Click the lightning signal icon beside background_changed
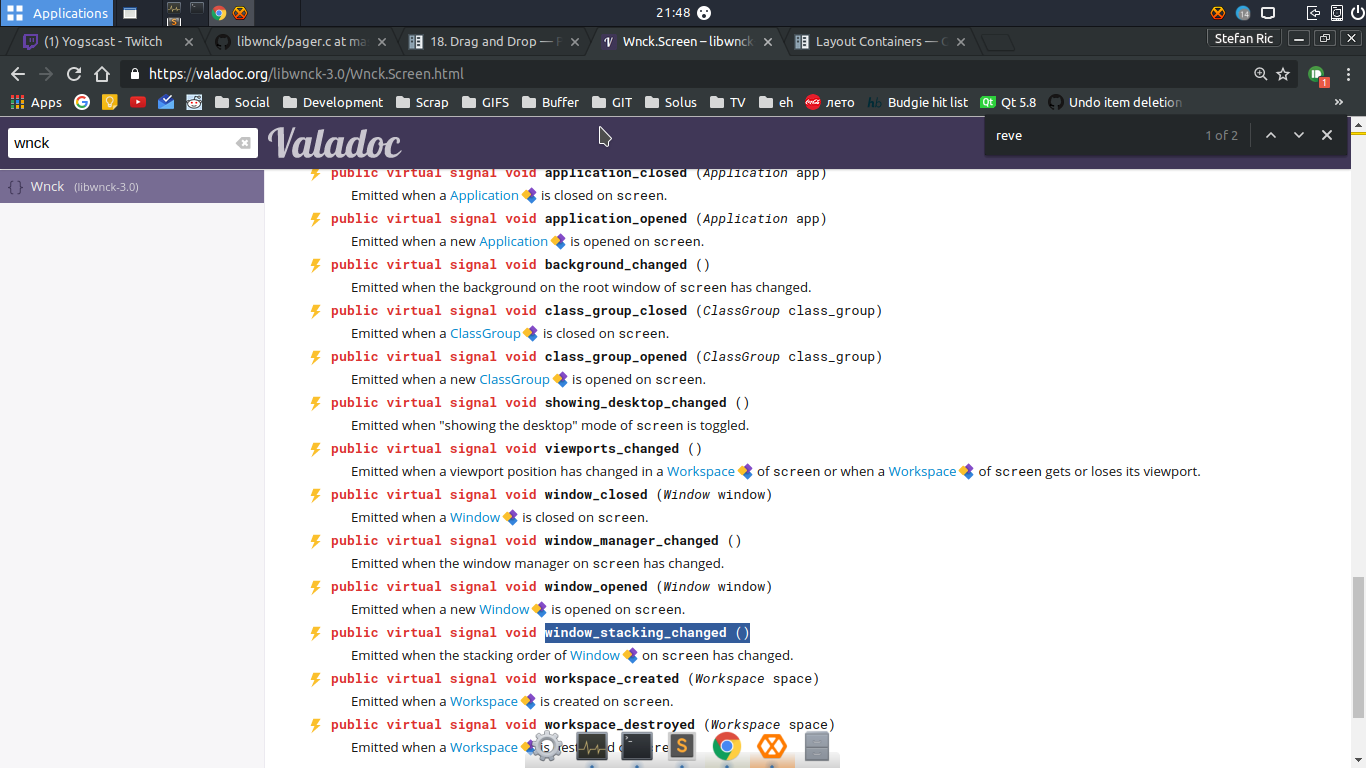The width and height of the screenshot is (1366, 768). pos(315,266)
